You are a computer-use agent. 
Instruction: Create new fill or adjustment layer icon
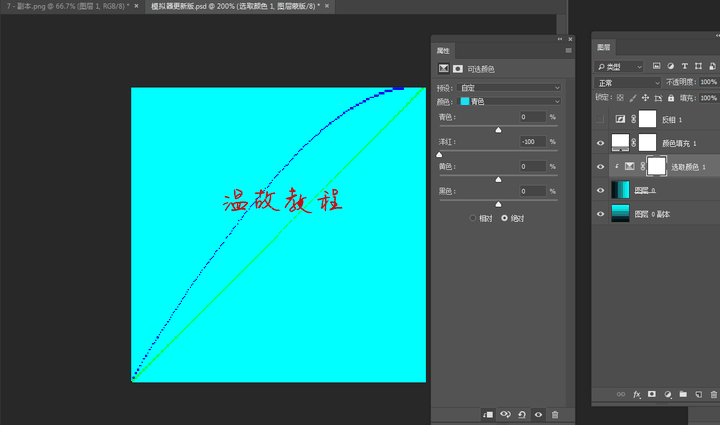668,394
